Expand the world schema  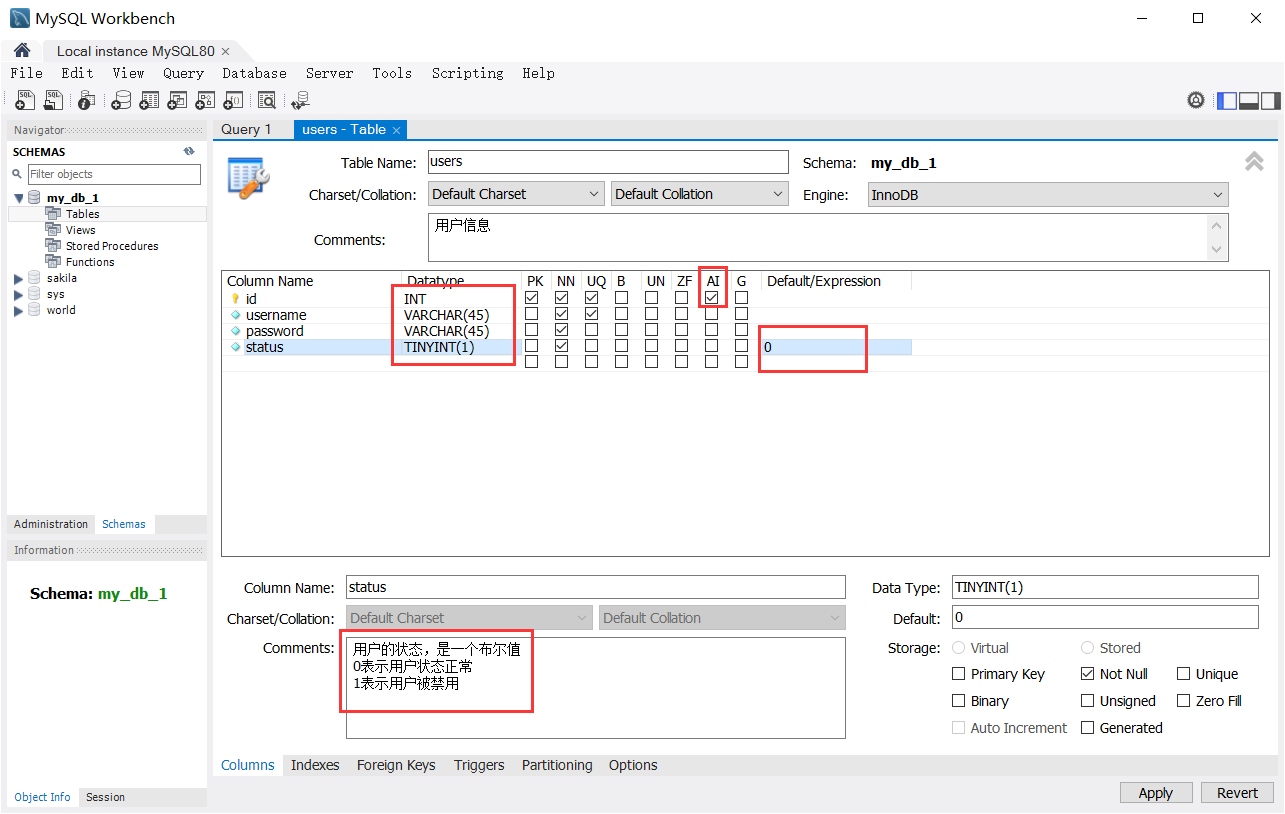tap(18, 310)
